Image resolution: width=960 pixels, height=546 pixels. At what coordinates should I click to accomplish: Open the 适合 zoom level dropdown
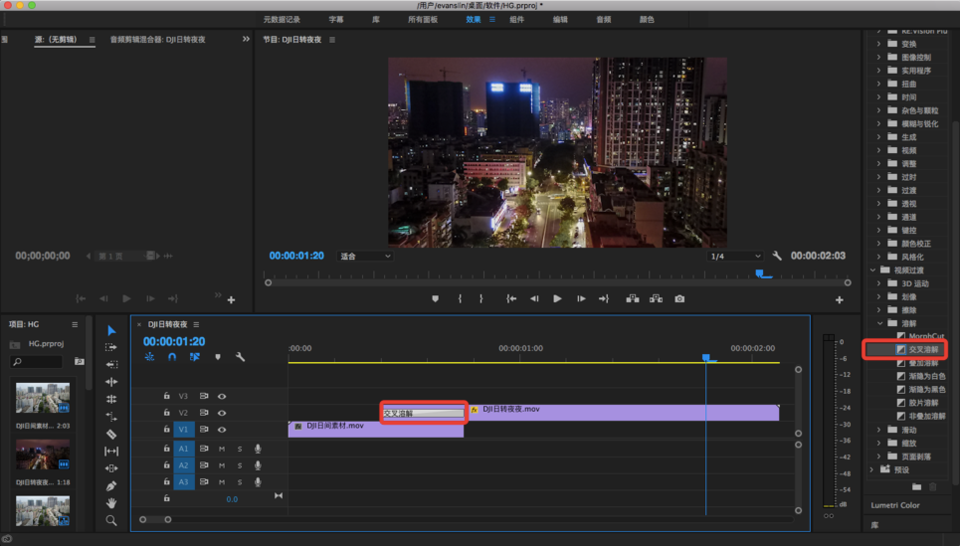(365, 256)
